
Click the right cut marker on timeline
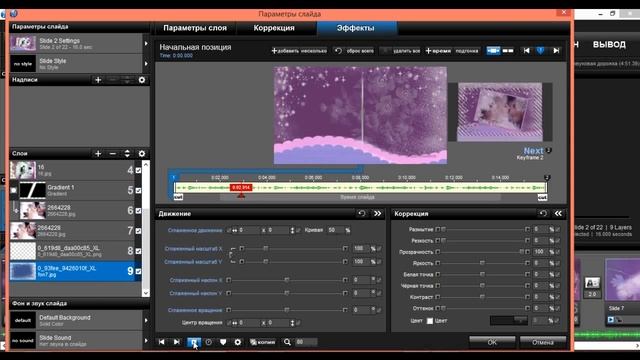[542, 197]
